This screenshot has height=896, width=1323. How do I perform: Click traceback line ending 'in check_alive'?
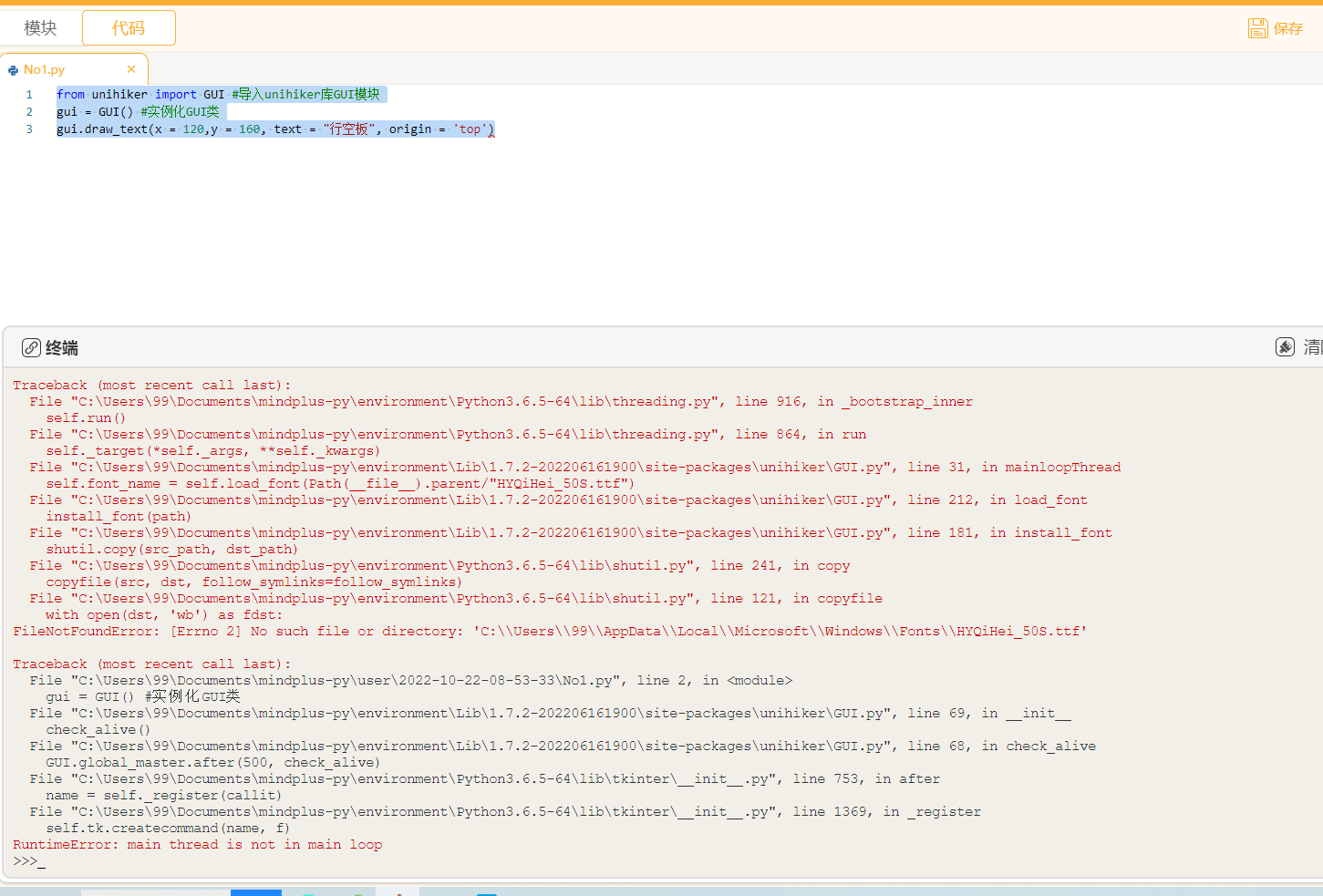(x=563, y=746)
